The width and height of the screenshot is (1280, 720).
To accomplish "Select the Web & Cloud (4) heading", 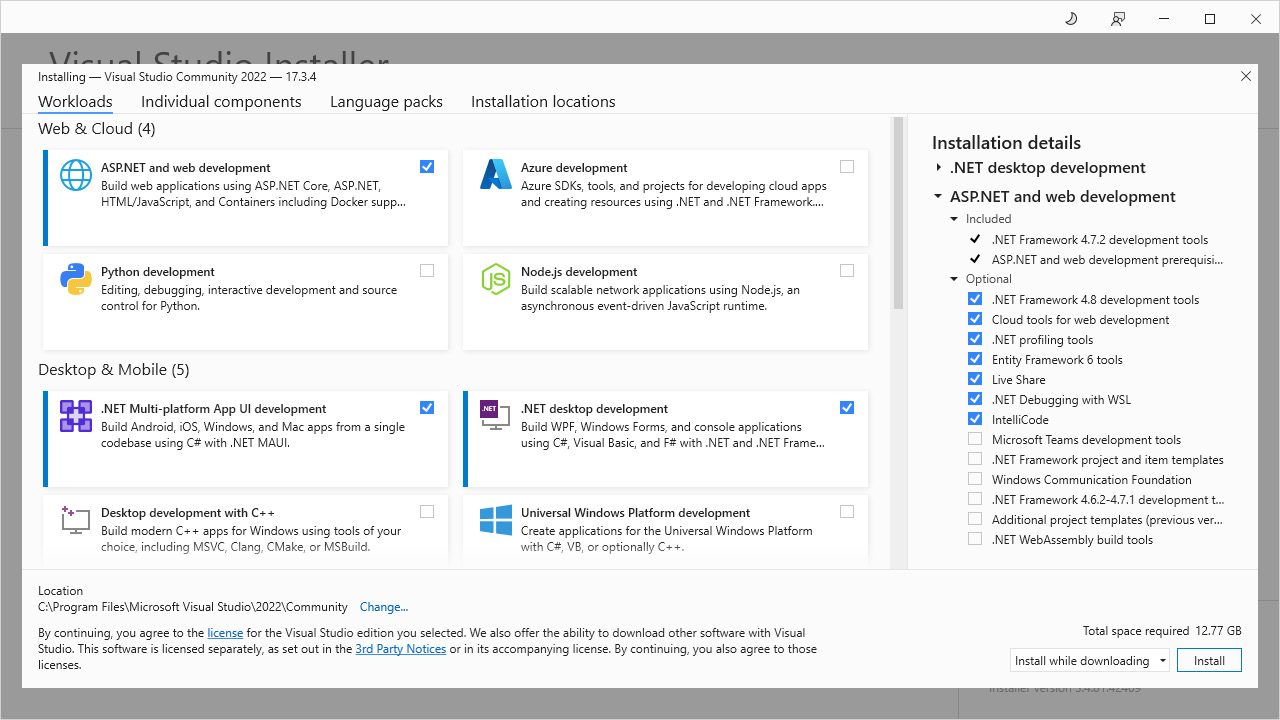I will pos(96,129).
